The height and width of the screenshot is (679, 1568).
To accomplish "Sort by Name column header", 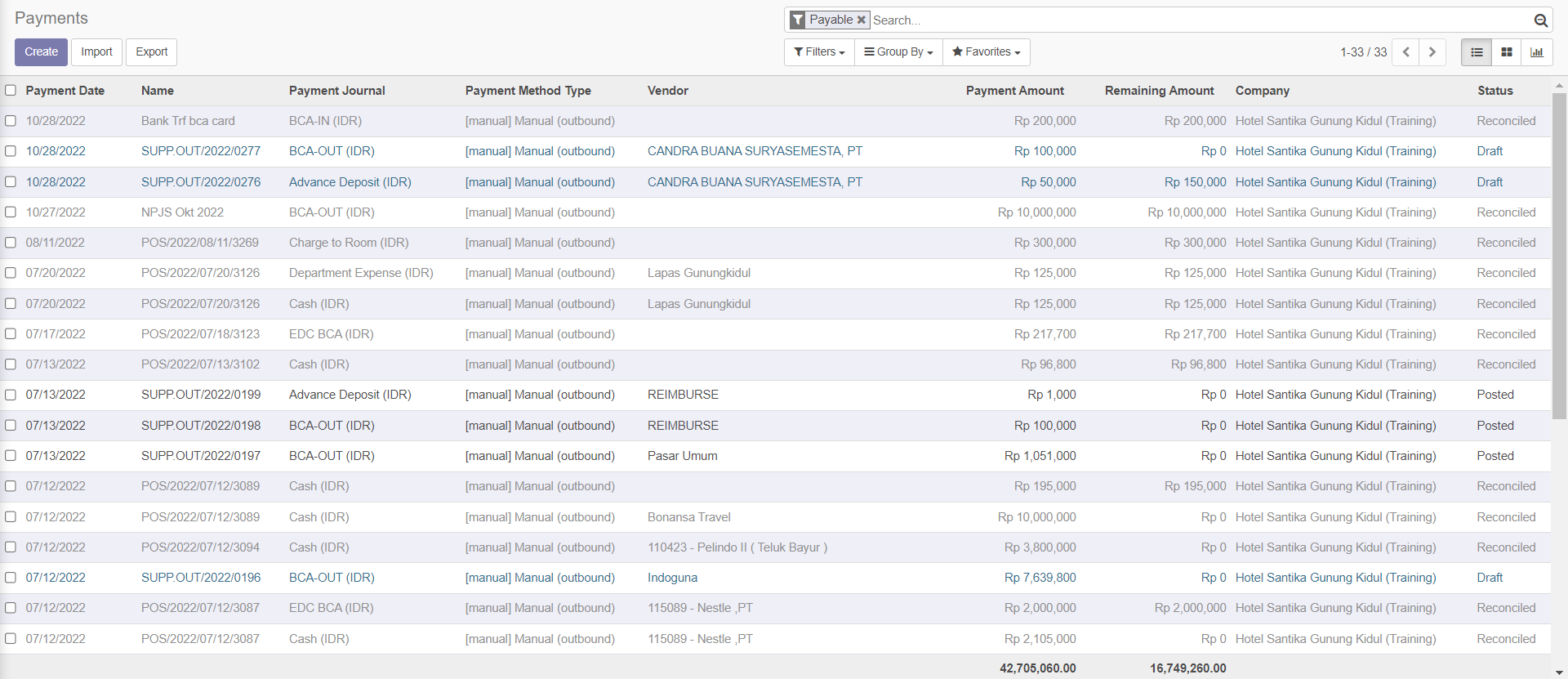I will coord(158,91).
